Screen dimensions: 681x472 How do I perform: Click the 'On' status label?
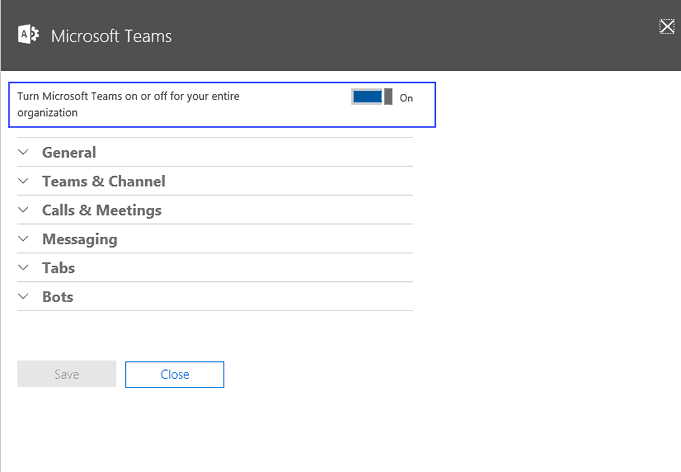pos(406,98)
